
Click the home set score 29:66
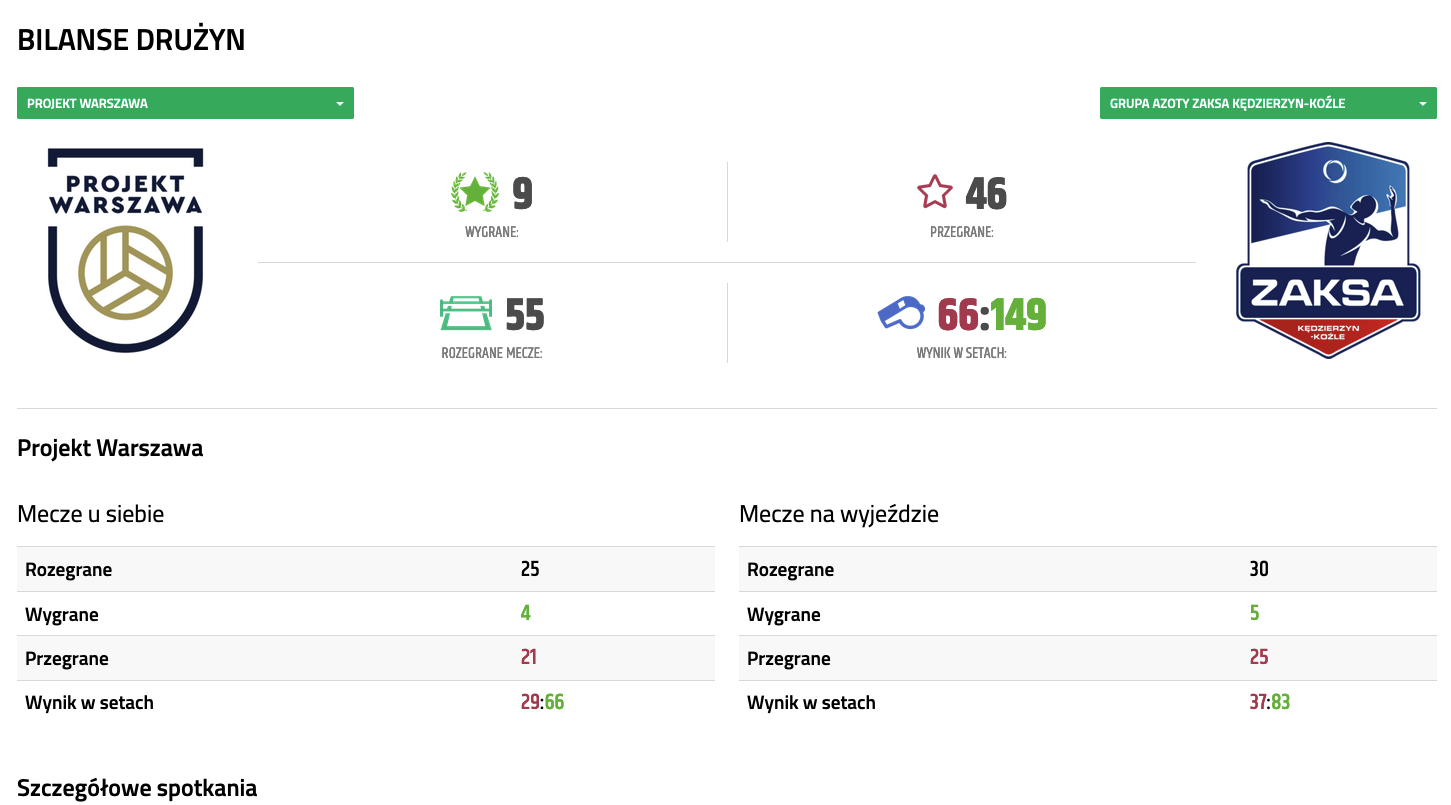pos(542,702)
